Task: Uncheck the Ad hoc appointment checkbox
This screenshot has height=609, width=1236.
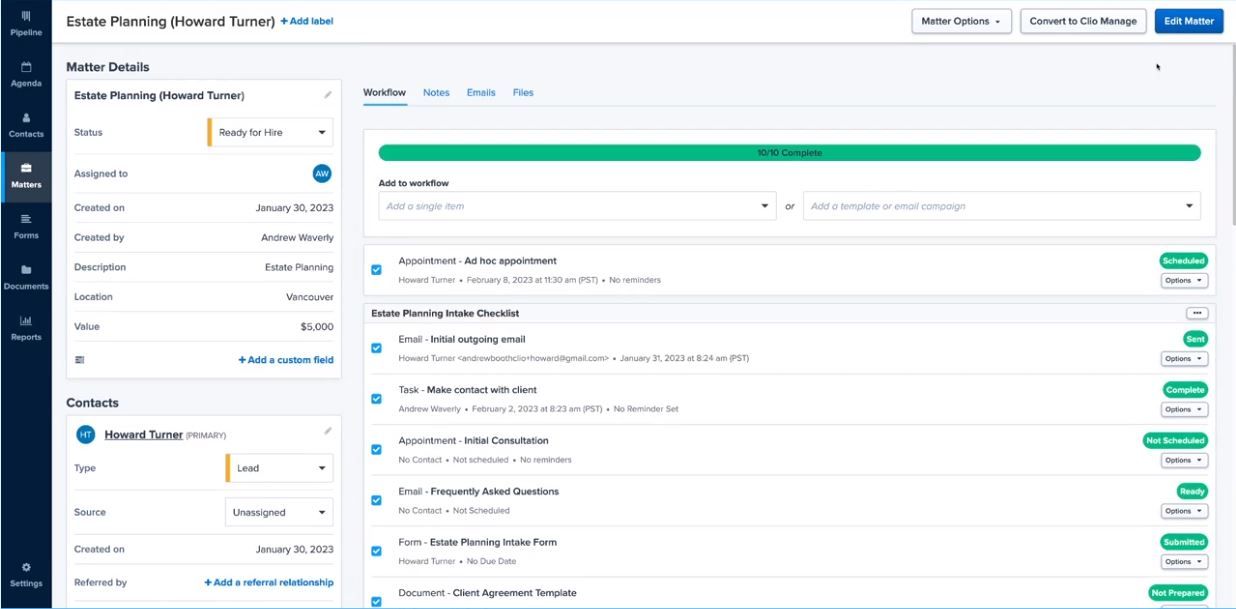Action: point(376,270)
